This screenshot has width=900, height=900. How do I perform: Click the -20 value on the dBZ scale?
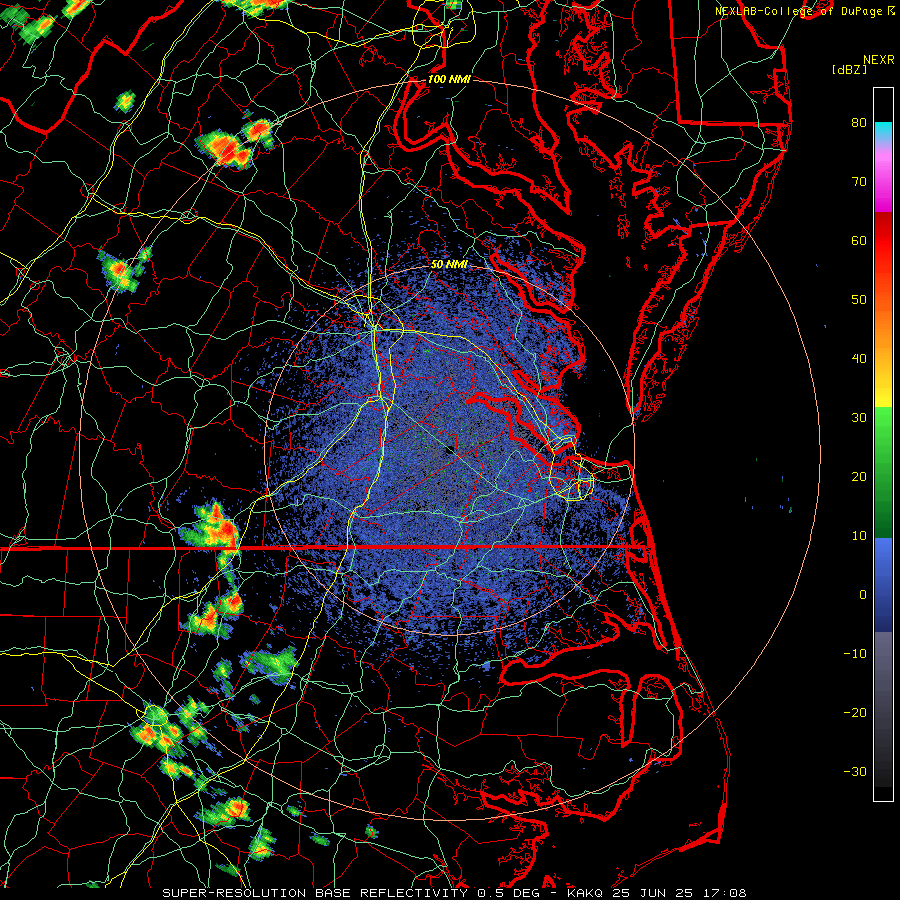[855, 713]
